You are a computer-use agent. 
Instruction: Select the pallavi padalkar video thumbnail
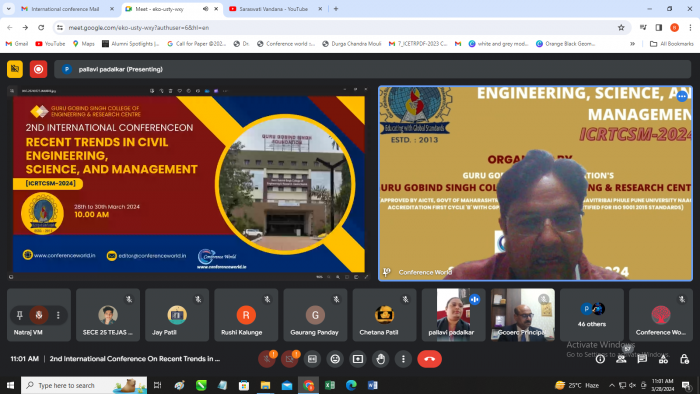pos(453,315)
